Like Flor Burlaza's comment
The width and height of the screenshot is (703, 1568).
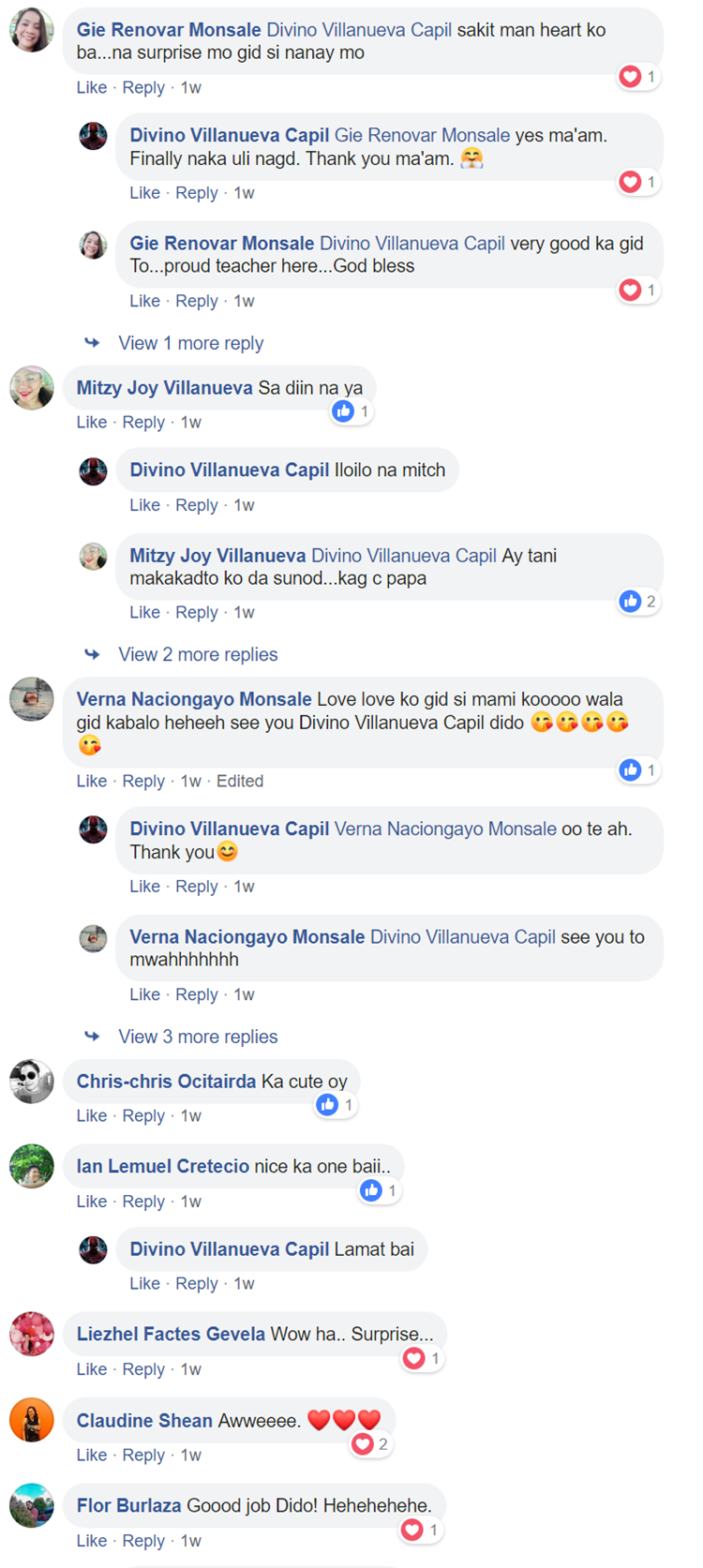(92, 1541)
